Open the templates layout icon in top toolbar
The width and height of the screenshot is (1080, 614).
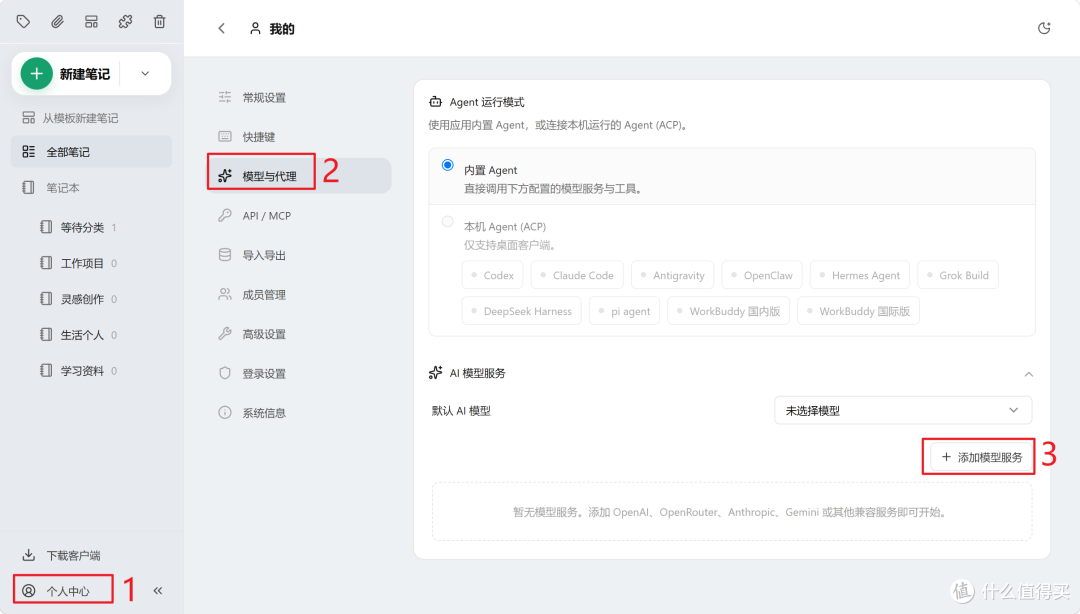click(x=91, y=21)
